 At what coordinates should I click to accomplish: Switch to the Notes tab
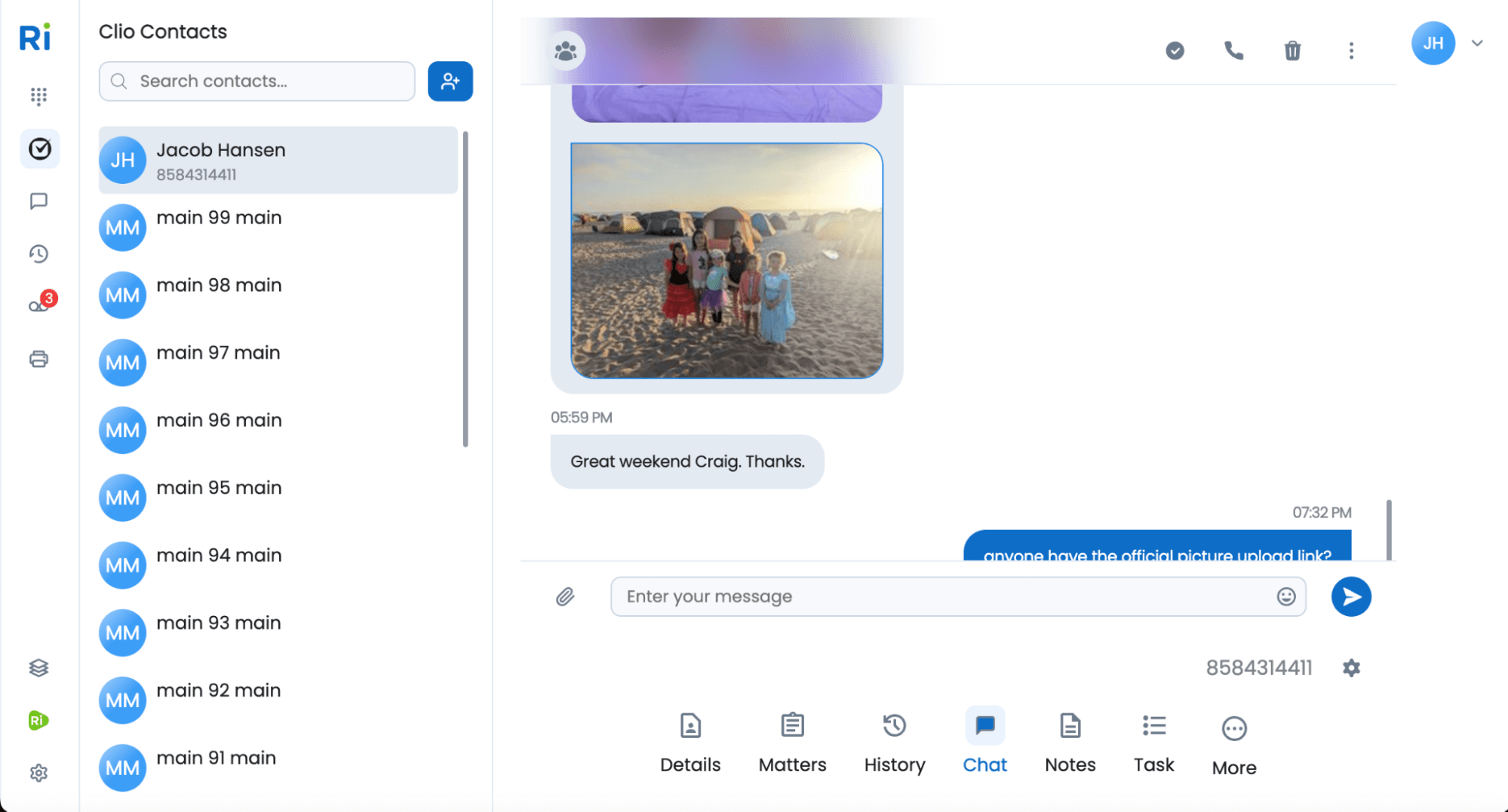click(x=1070, y=743)
